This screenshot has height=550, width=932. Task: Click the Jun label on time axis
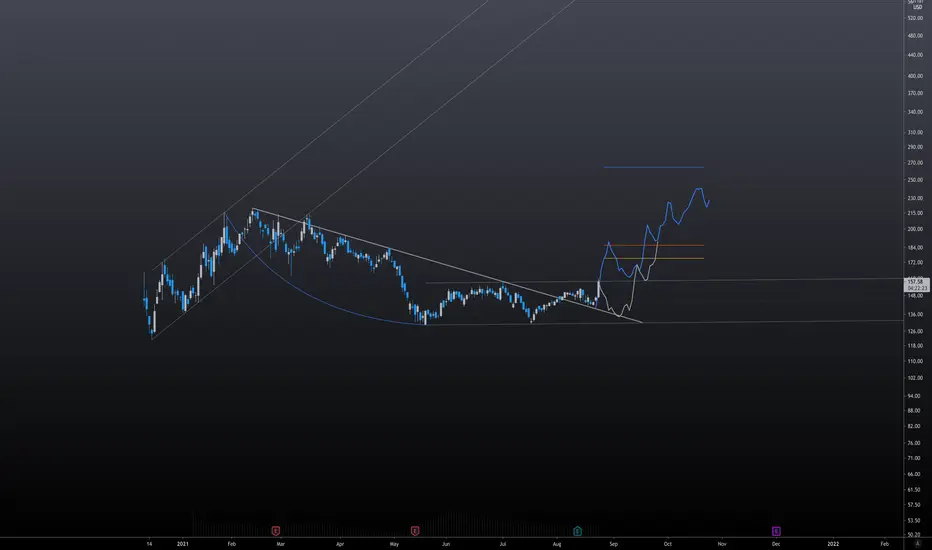coord(446,543)
